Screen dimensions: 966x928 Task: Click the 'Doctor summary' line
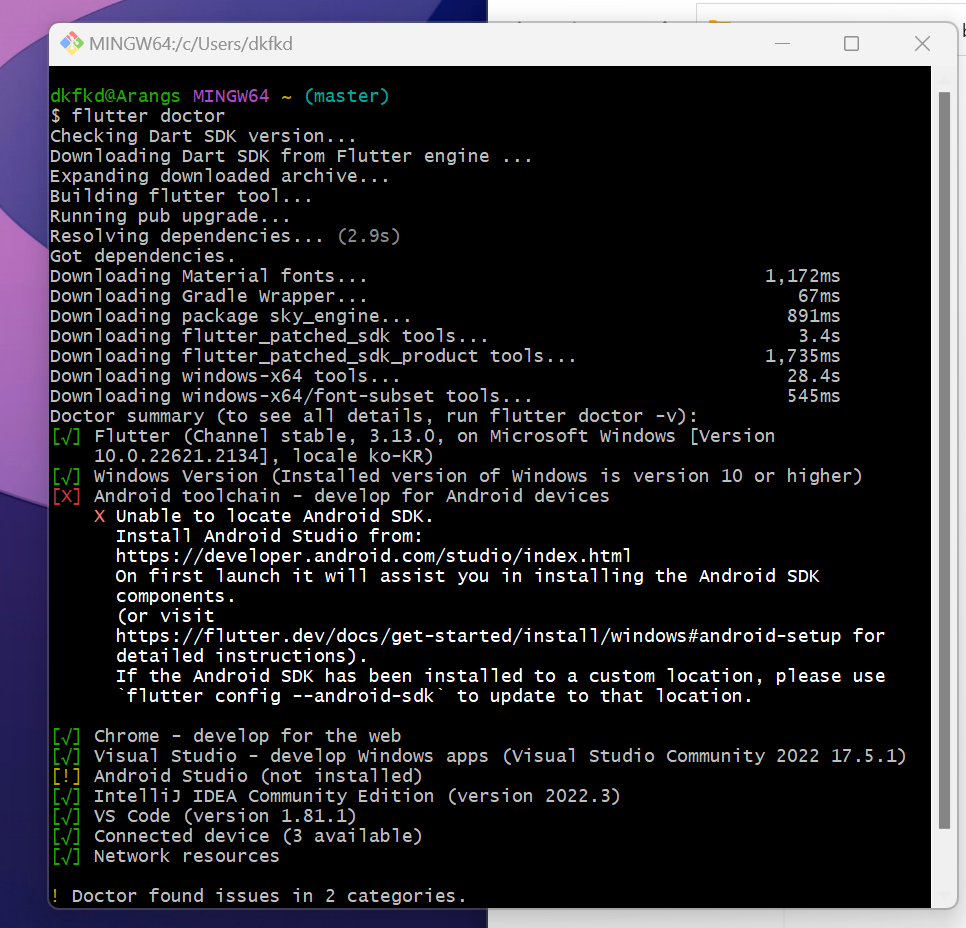pyautogui.click(x=374, y=416)
